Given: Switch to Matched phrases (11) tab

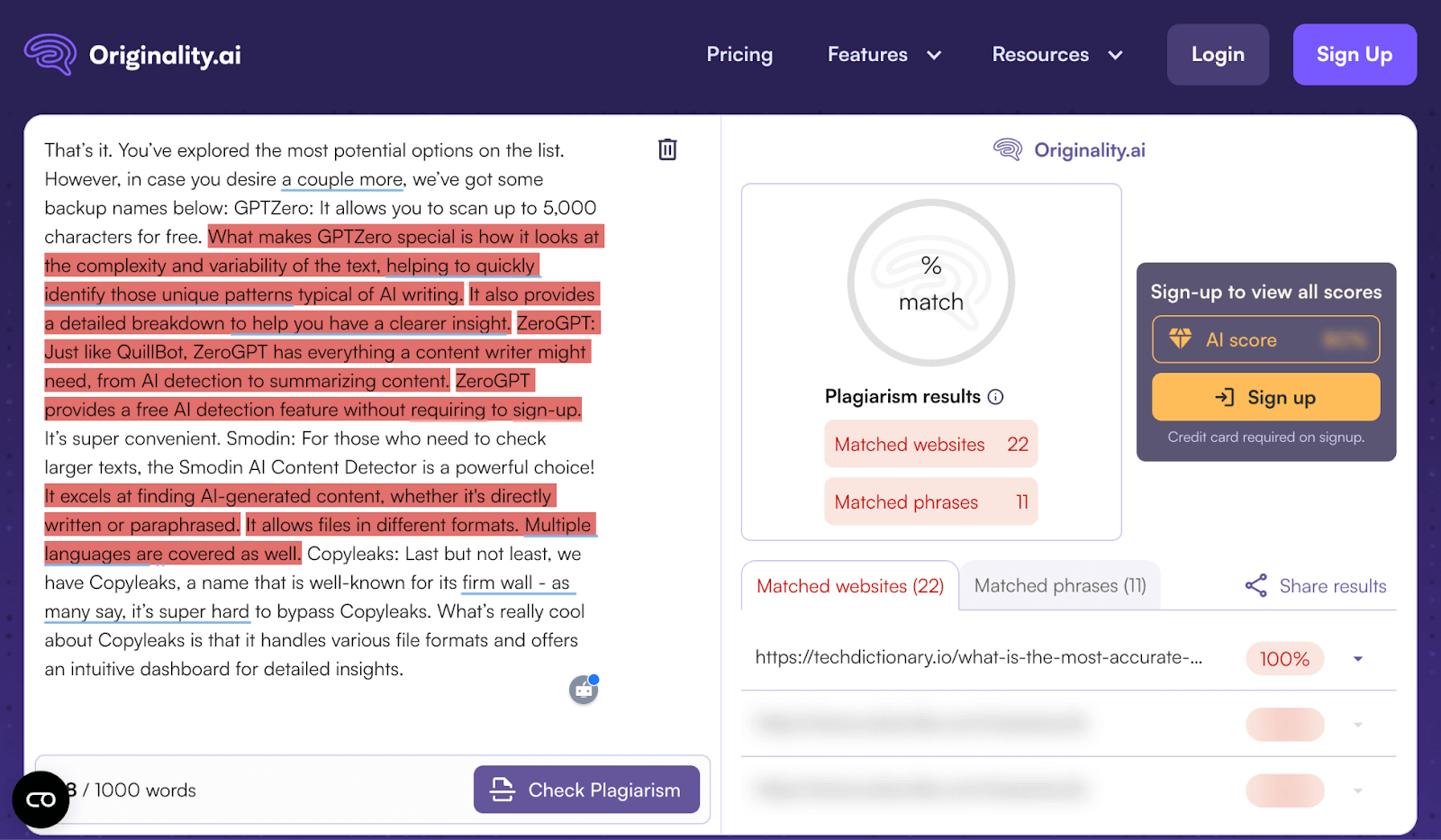Looking at the screenshot, I should coord(1060,586).
